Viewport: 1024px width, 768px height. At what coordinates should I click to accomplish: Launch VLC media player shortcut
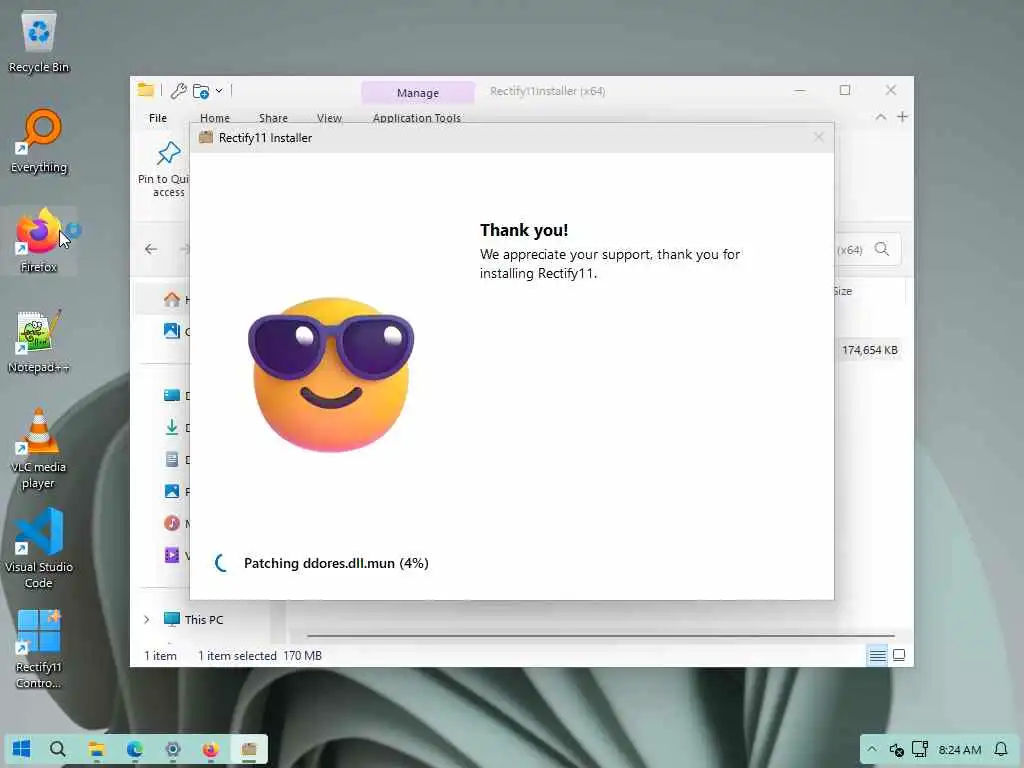click(x=39, y=449)
